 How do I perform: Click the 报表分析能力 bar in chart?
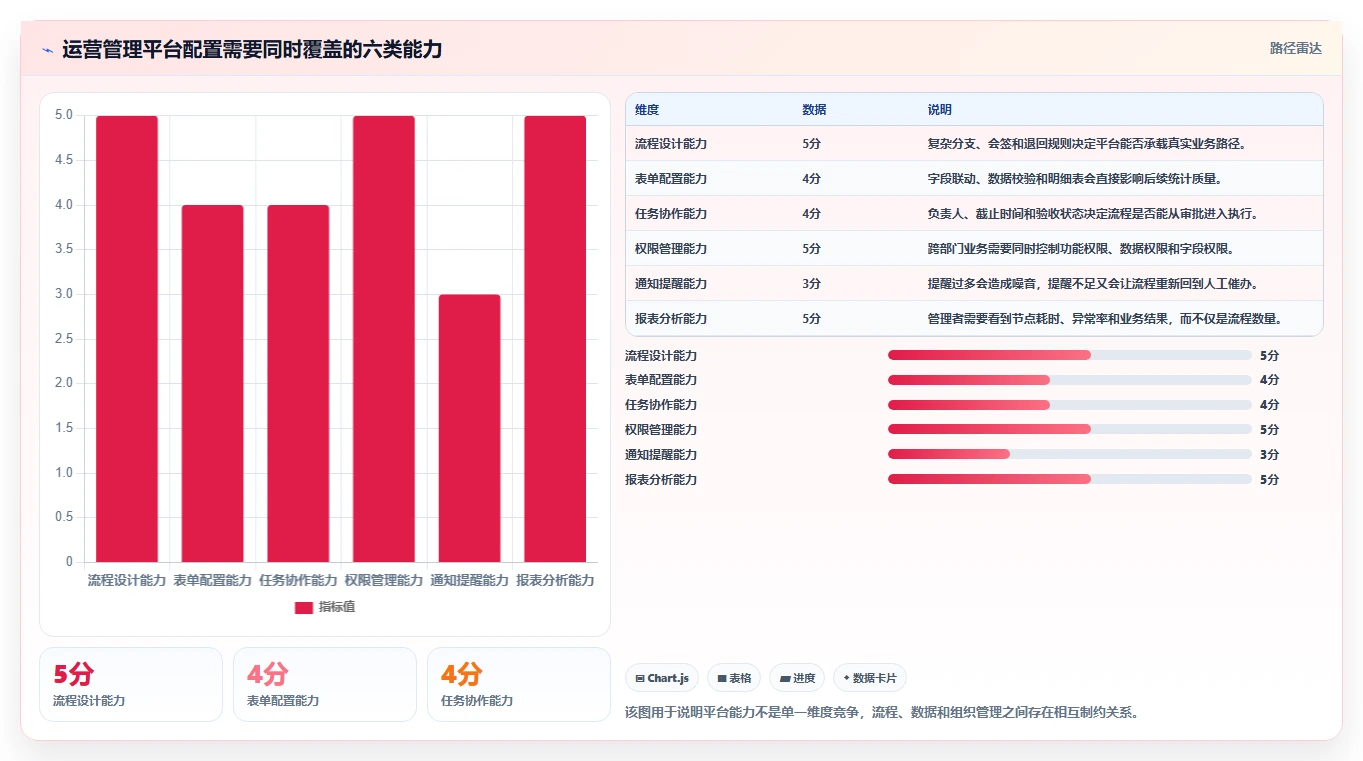coord(555,339)
